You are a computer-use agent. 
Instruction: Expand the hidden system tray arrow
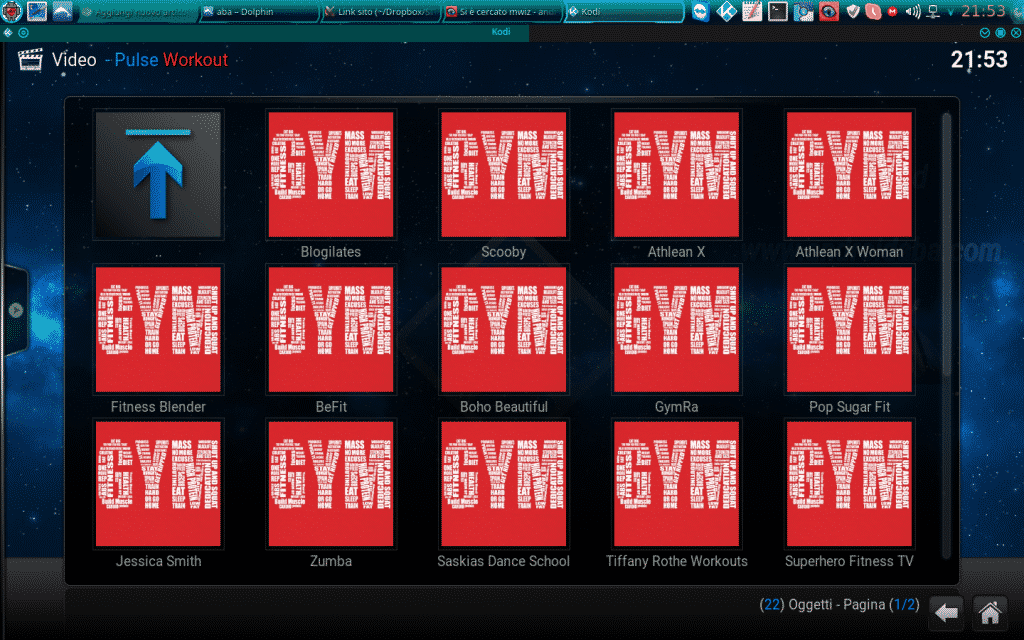950,12
